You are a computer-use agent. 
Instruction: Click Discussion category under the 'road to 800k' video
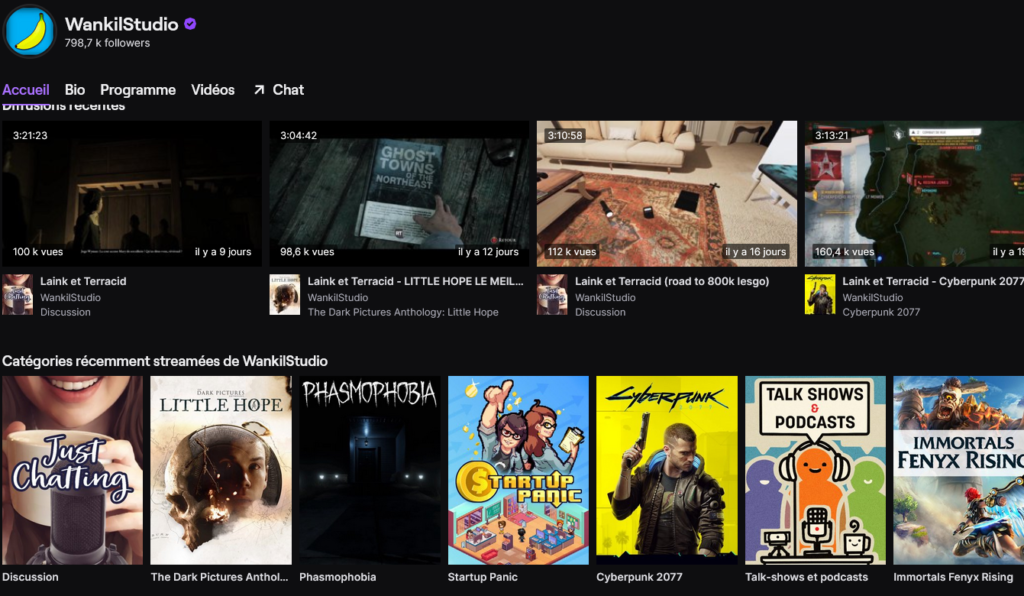click(600, 313)
